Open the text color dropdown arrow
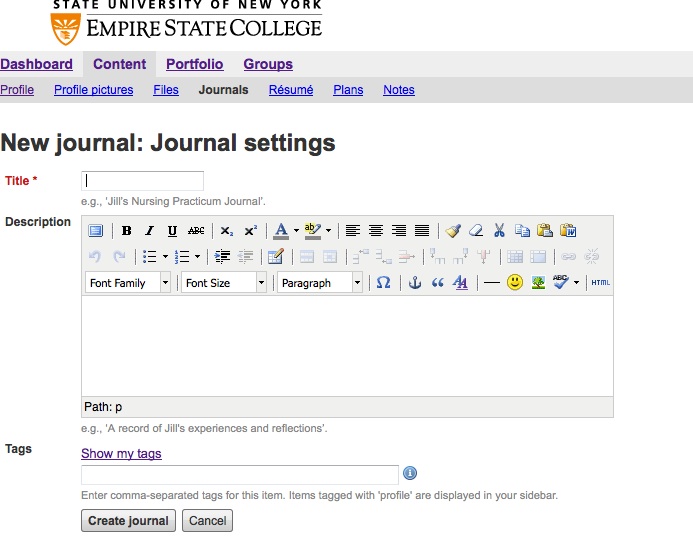 click(x=296, y=231)
